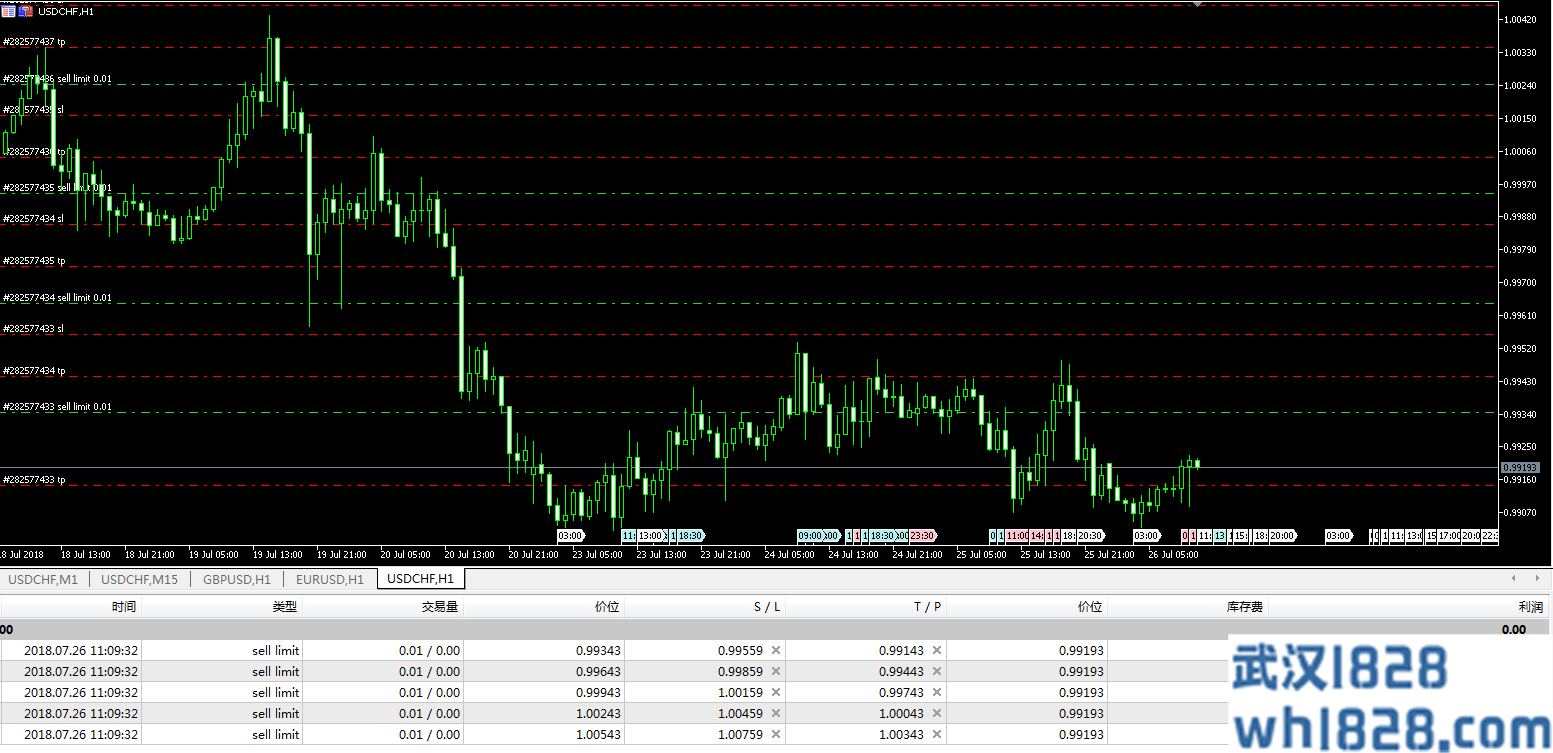Select the #282577433 sell limit order line label
Image resolution: width=1553 pixels, height=753 pixels.
point(57,407)
